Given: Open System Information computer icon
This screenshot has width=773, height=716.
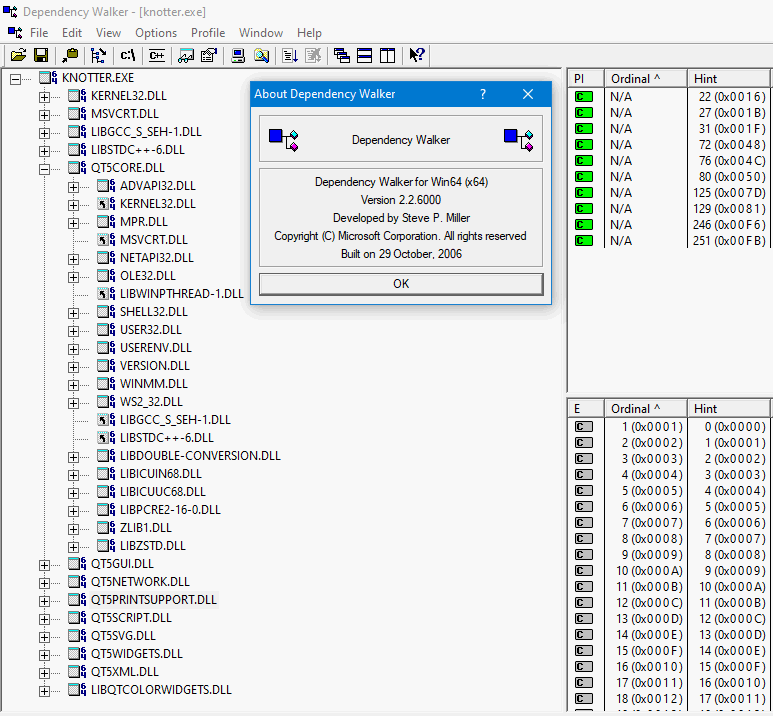Looking at the screenshot, I should (x=238, y=55).
